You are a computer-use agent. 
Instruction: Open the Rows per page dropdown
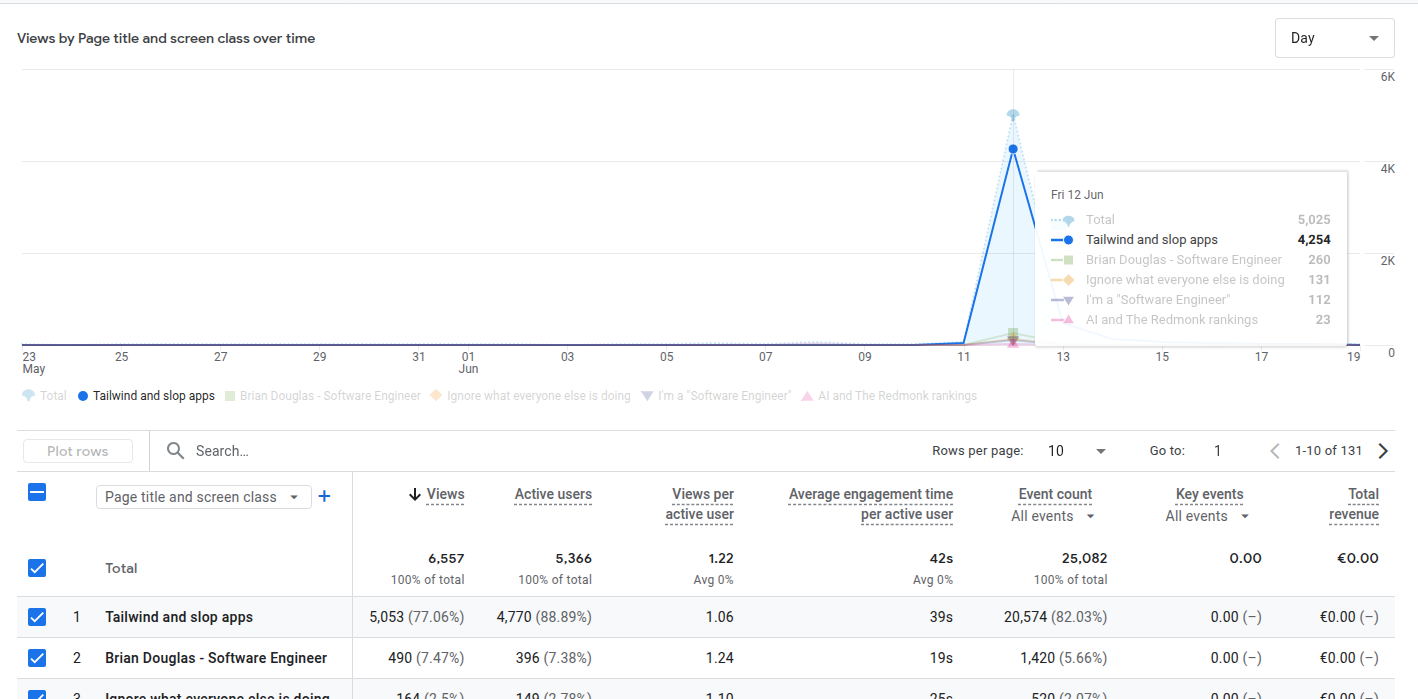coord(1076,451)
